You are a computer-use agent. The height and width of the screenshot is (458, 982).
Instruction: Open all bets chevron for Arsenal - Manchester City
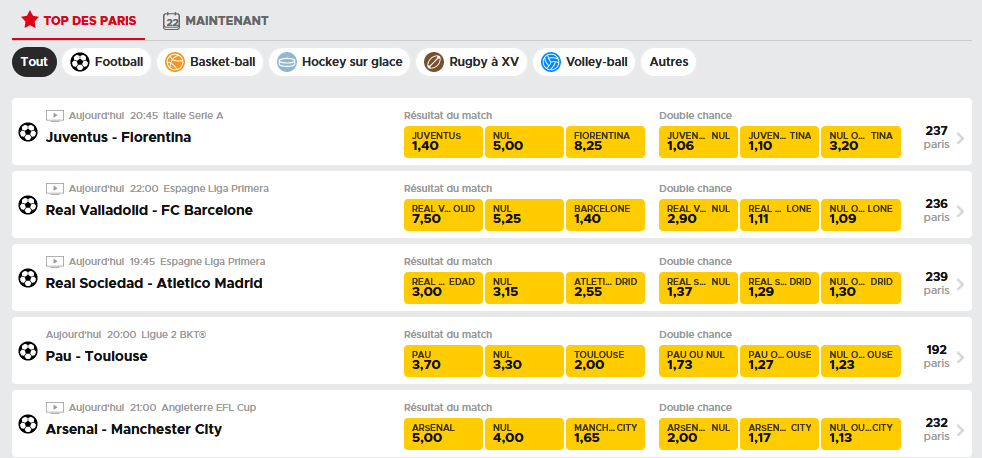[961, 430]
